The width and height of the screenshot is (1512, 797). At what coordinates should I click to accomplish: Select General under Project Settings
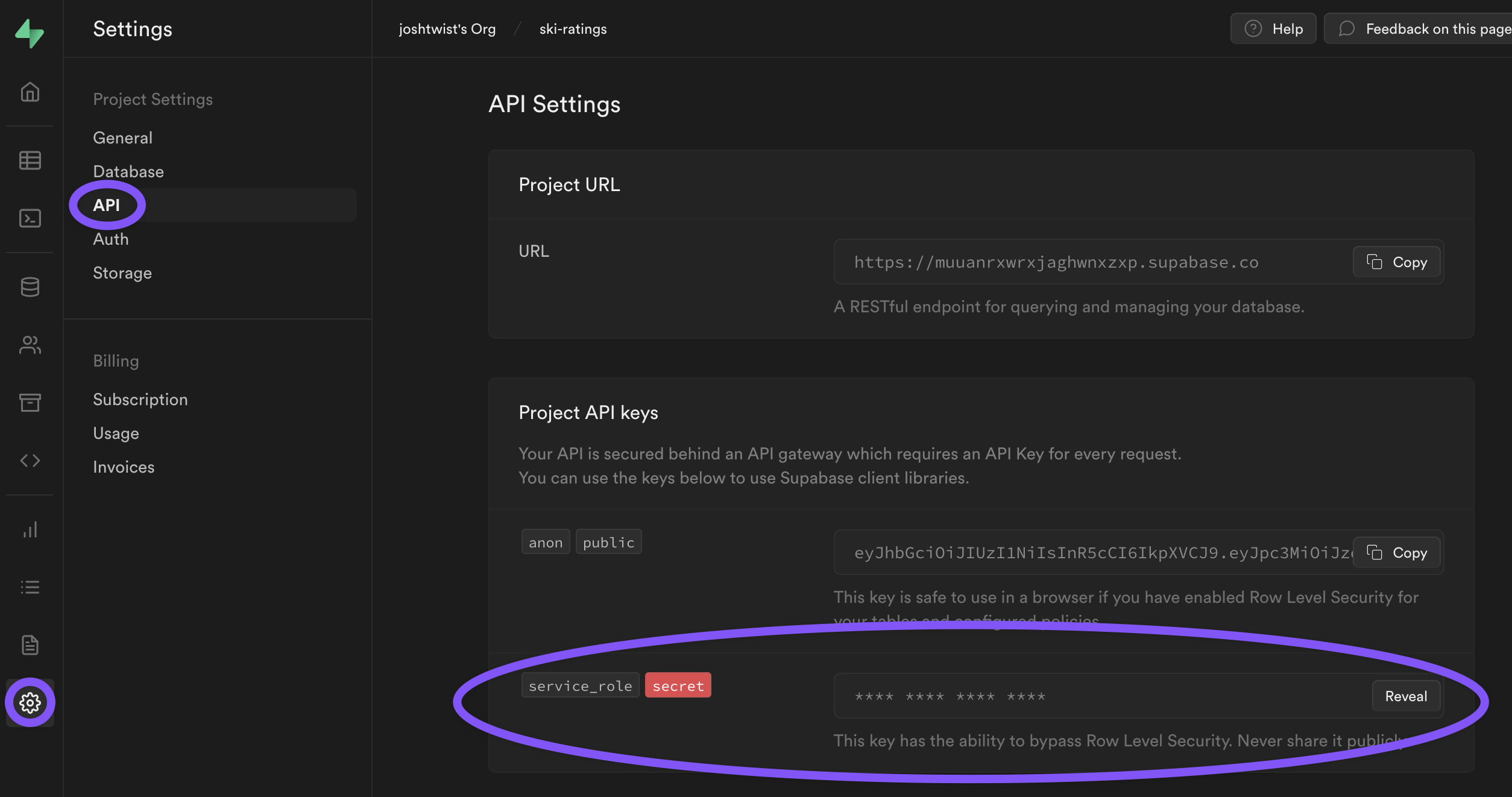click(x=122, y=138)
